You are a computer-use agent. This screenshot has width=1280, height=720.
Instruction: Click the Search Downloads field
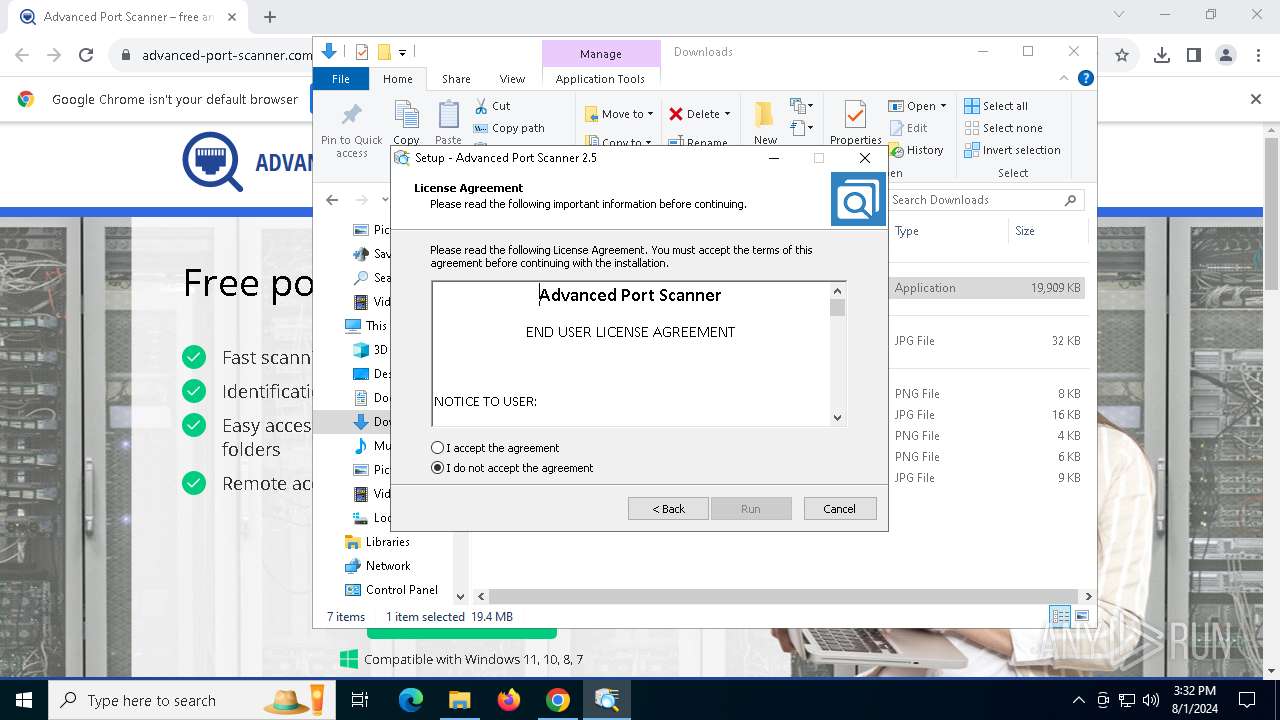tap(985, 200)
